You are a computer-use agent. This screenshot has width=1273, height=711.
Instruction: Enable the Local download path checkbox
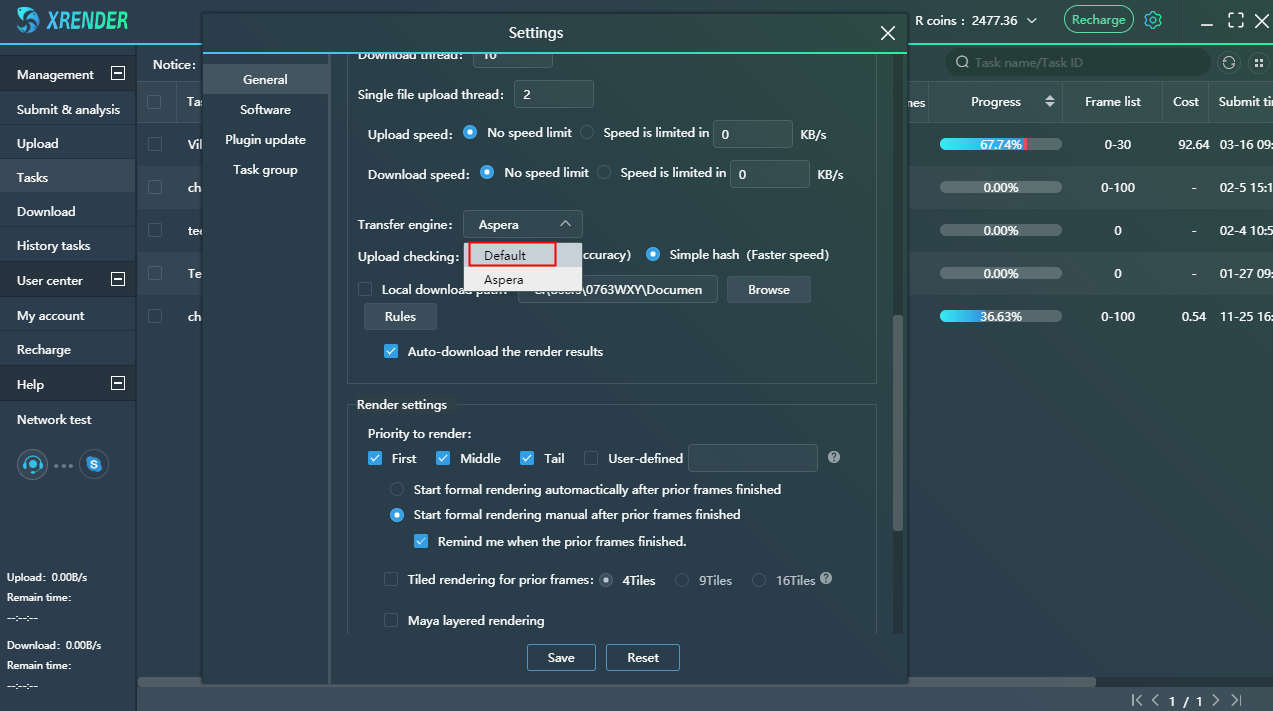coord(365,290)
